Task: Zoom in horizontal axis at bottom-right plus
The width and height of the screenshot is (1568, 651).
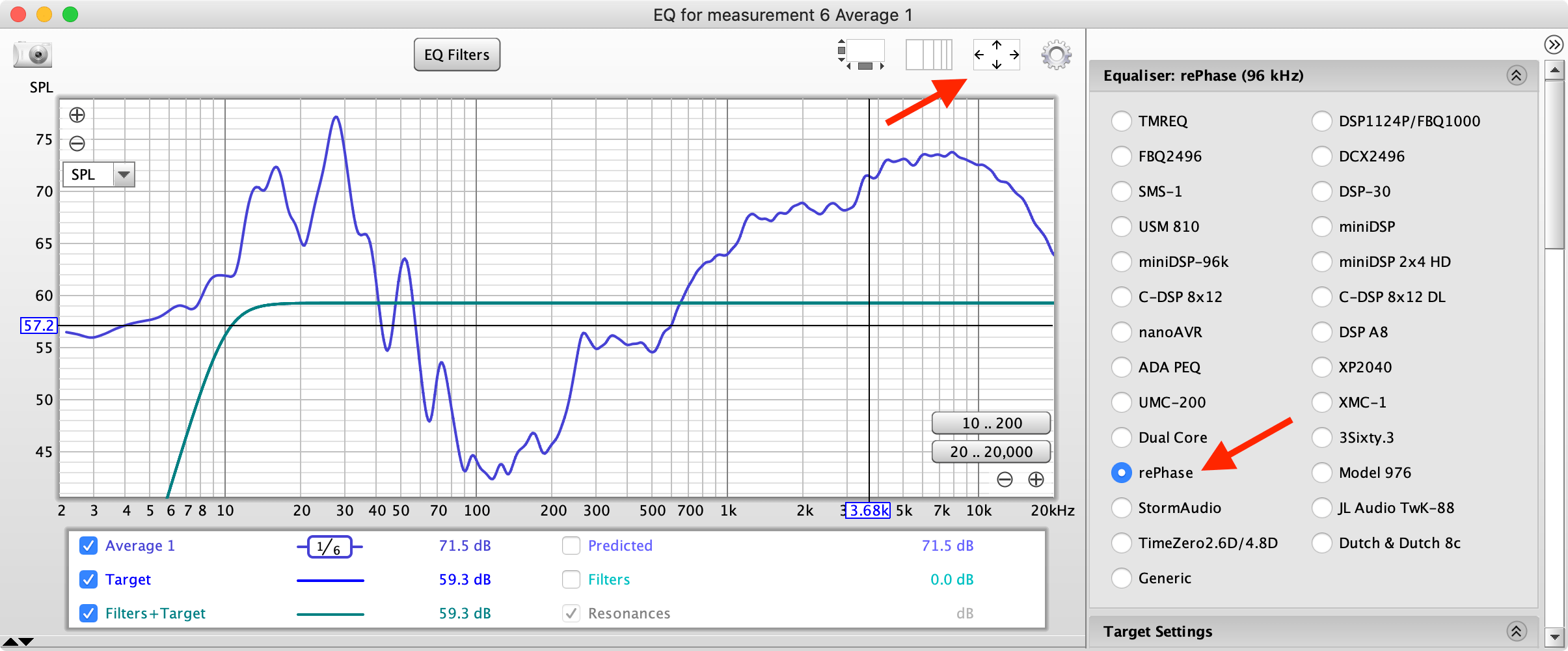Action: click(x=1036, y=480)
